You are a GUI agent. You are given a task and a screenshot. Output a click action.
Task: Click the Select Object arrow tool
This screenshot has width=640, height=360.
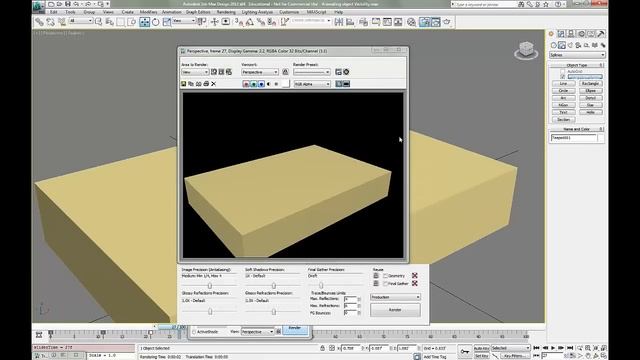99,22
